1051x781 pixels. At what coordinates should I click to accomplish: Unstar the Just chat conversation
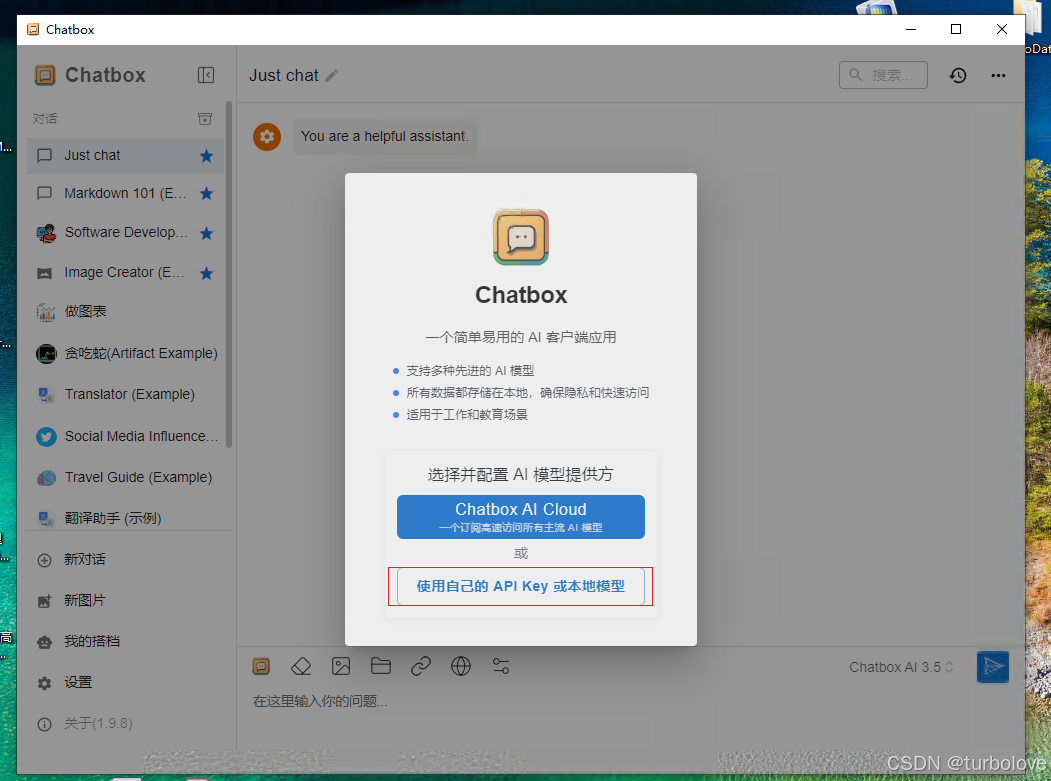pyautogui.click(x=206, y=156)
